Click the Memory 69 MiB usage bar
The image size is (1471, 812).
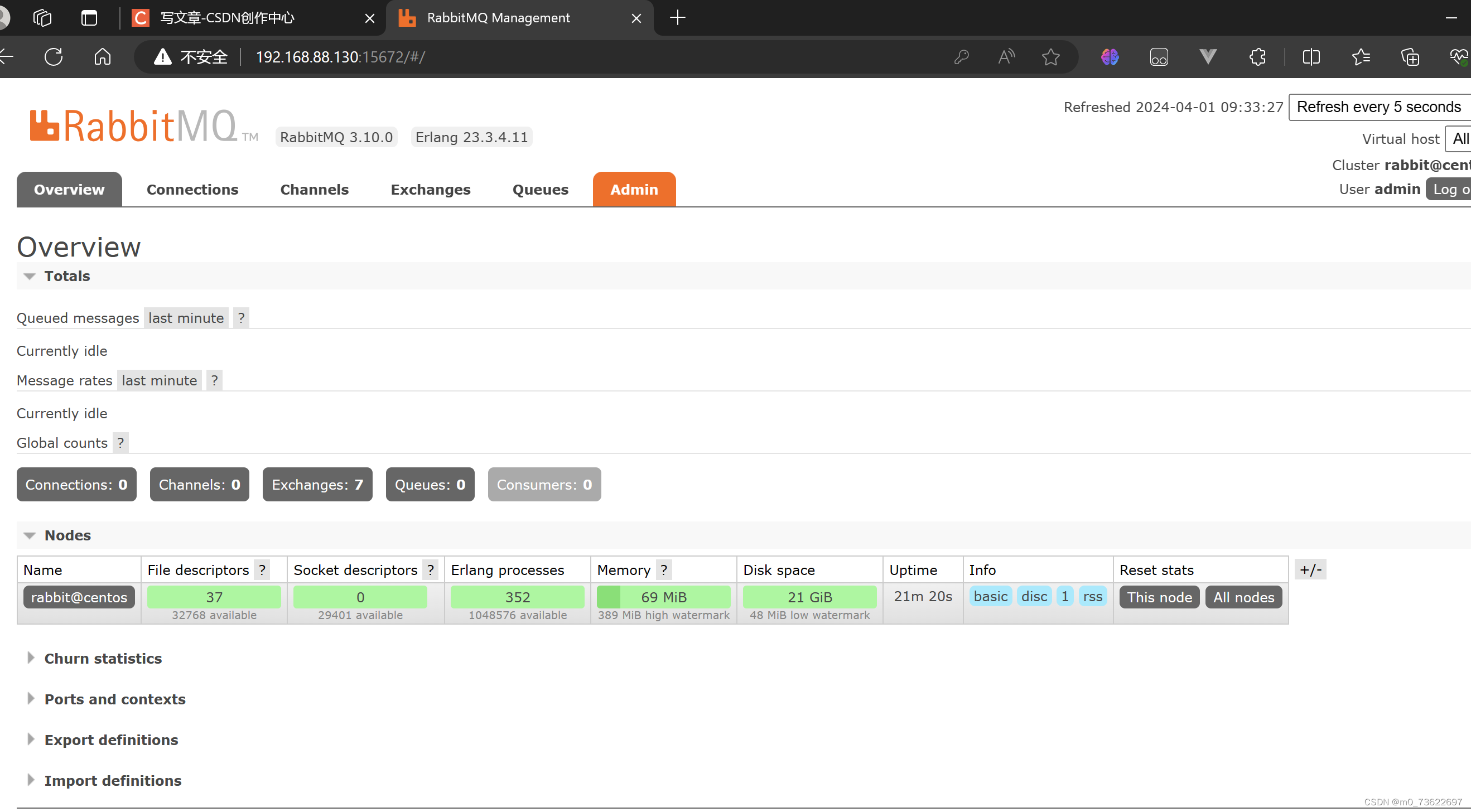(x=664, y=597)
